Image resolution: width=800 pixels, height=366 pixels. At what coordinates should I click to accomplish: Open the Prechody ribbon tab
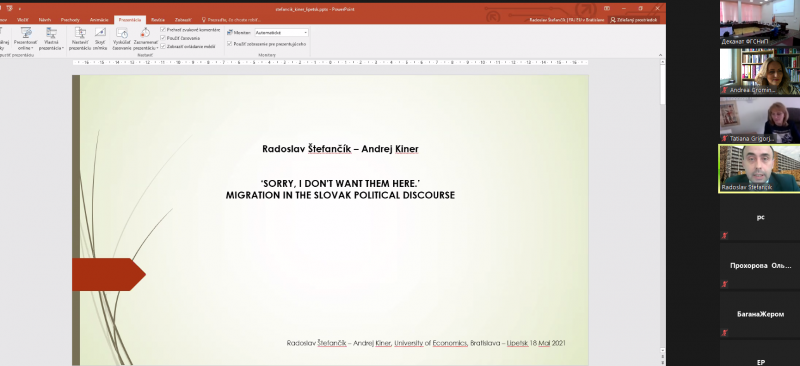click(70, 20)
